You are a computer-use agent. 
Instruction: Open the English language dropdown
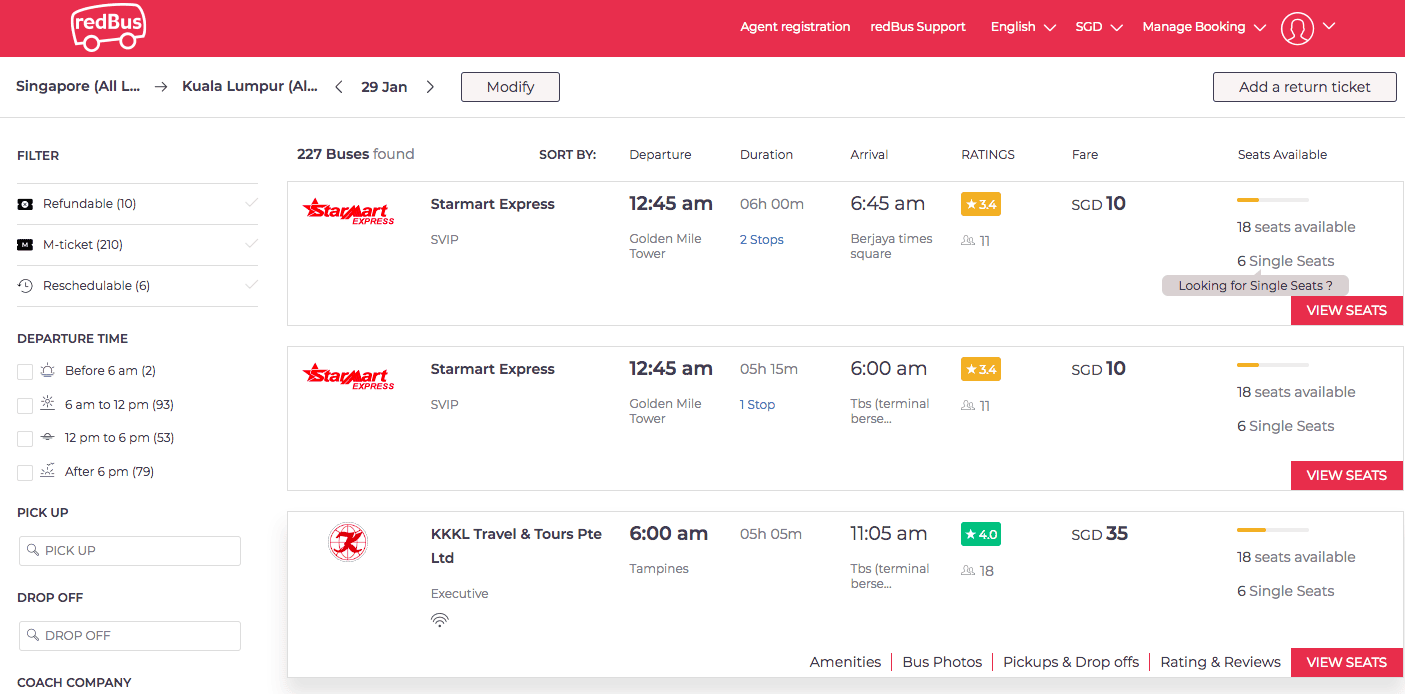pos(1023,27)
